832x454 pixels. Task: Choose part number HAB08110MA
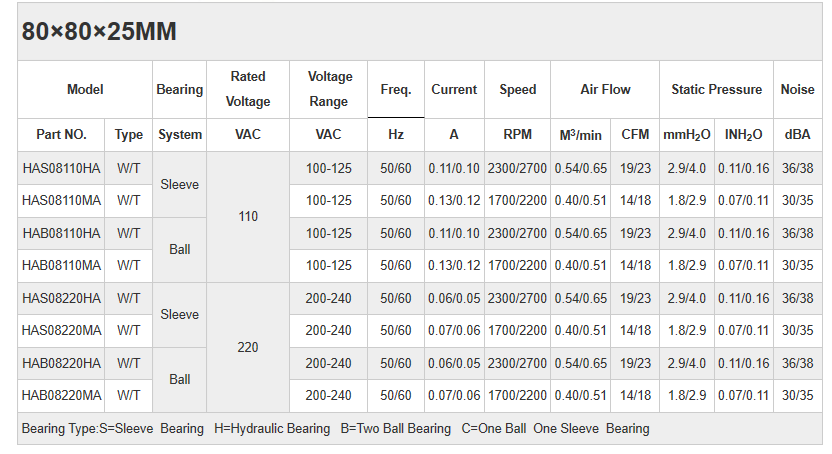(61, 266)
